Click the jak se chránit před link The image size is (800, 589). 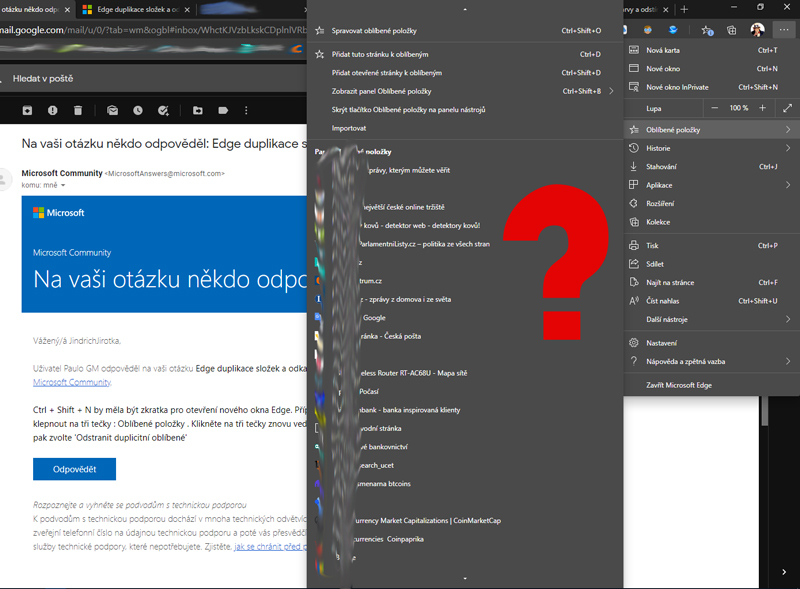[270, 547]
